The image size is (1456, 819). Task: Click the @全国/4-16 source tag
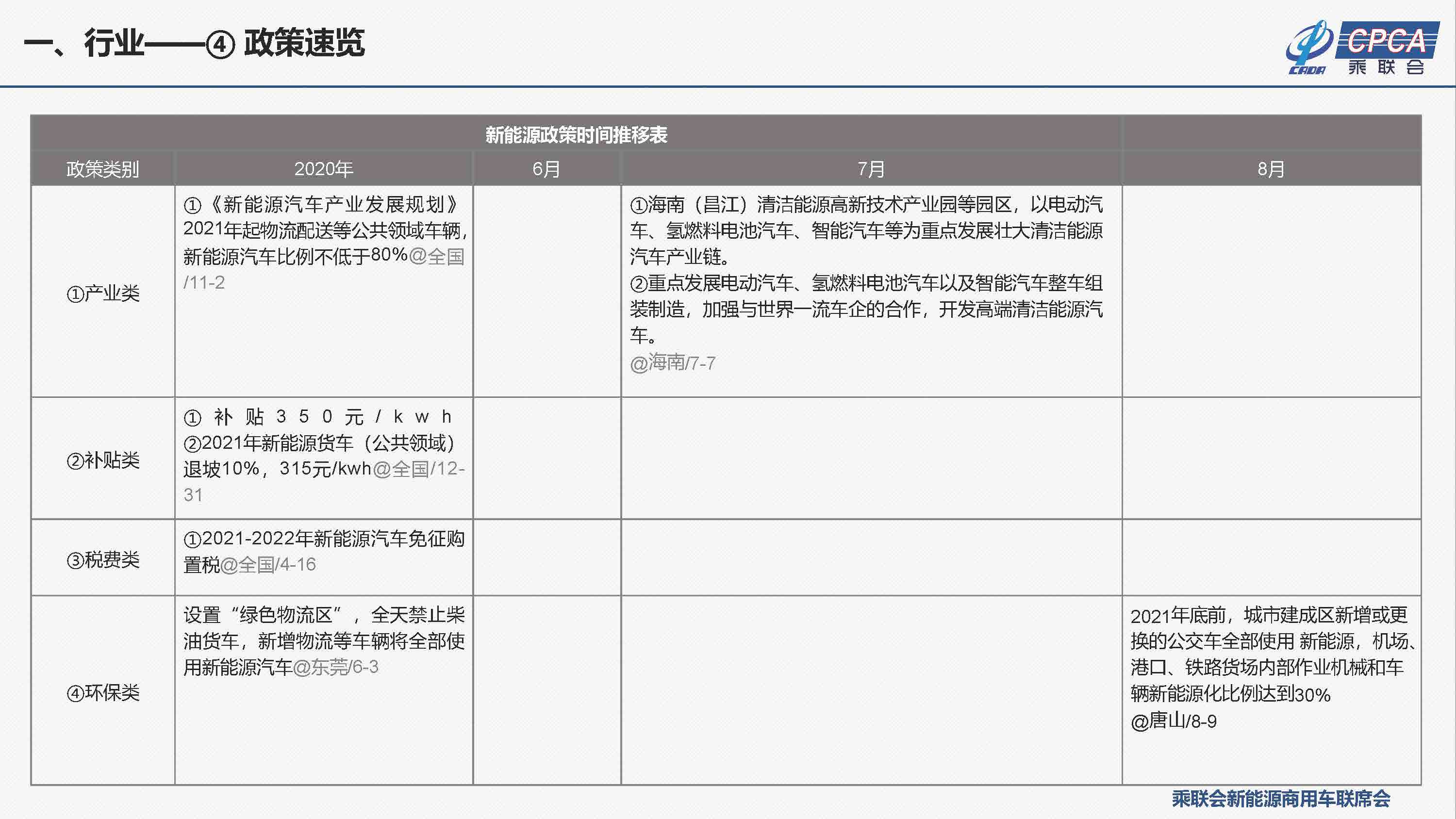pos(268,565)
